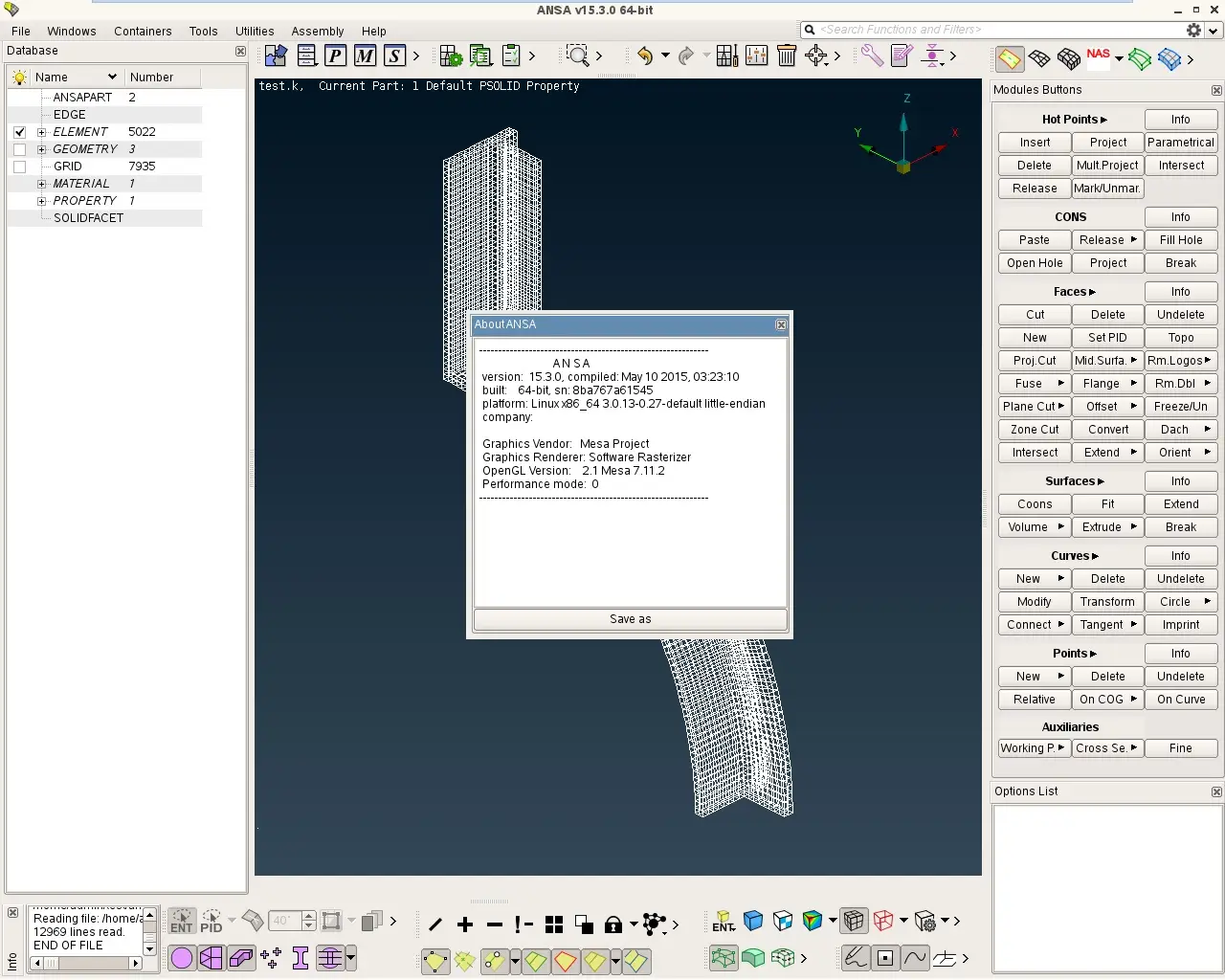1225x980 pixels.
Task: Click the sliders equalizer icon in toolbar
Action: pos(756,56)
